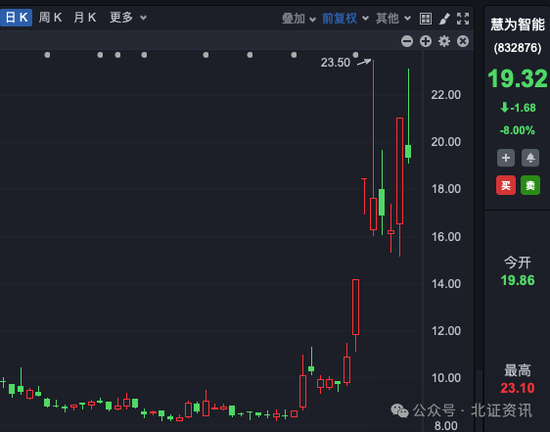Click the 14.00 price axis label
The width and height of the screenshot is (550, 432).
(x=446, y=284)
